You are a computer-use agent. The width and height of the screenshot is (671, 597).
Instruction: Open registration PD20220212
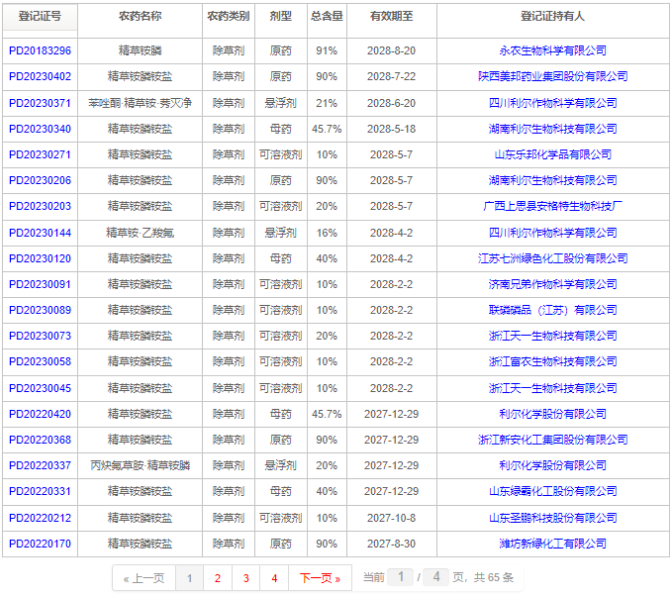coord(40,518)
